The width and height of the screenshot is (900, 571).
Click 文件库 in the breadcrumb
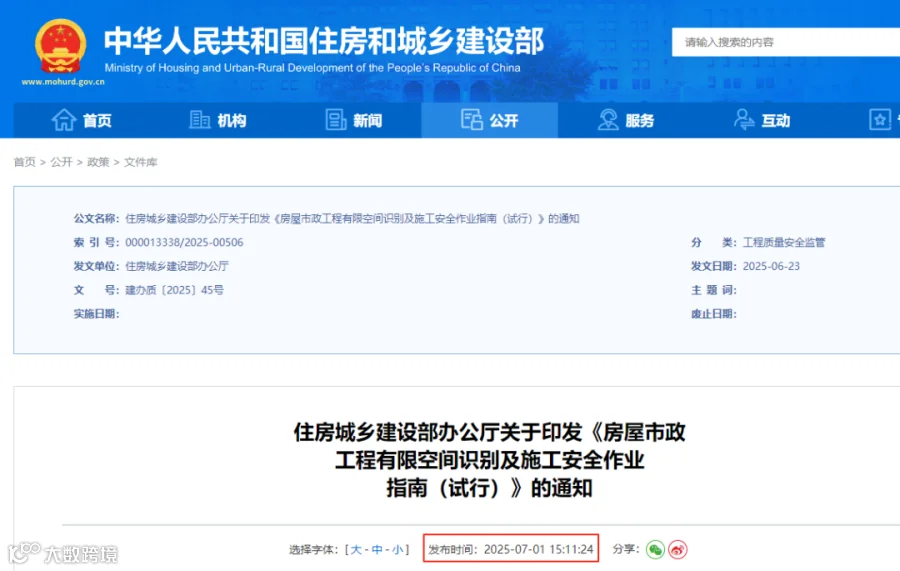point(141,162)
